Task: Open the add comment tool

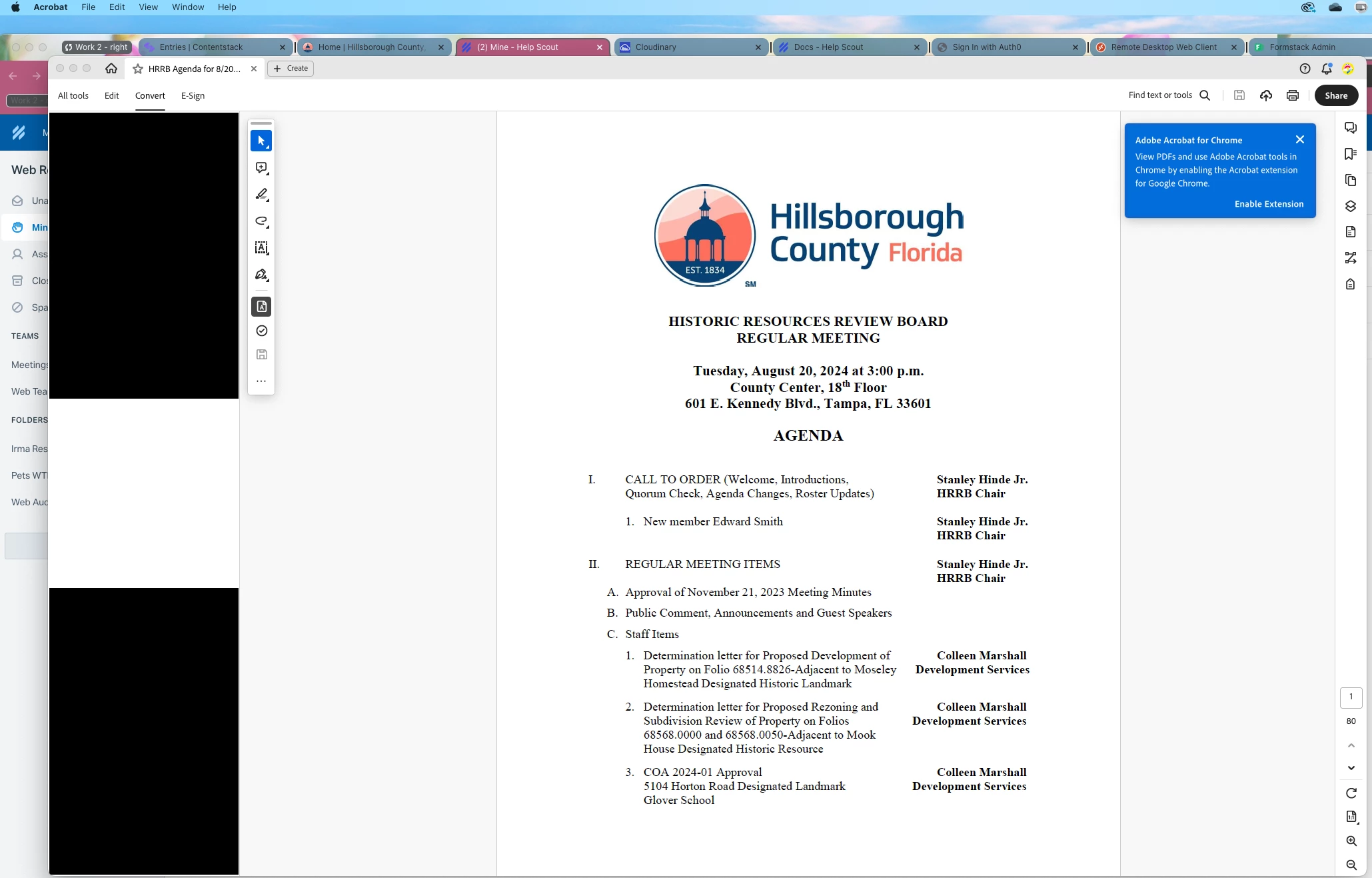Action: (261, 168)
